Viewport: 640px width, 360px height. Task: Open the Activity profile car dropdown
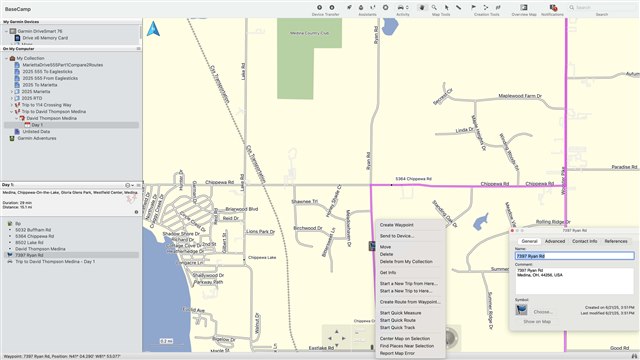point(403,7)
